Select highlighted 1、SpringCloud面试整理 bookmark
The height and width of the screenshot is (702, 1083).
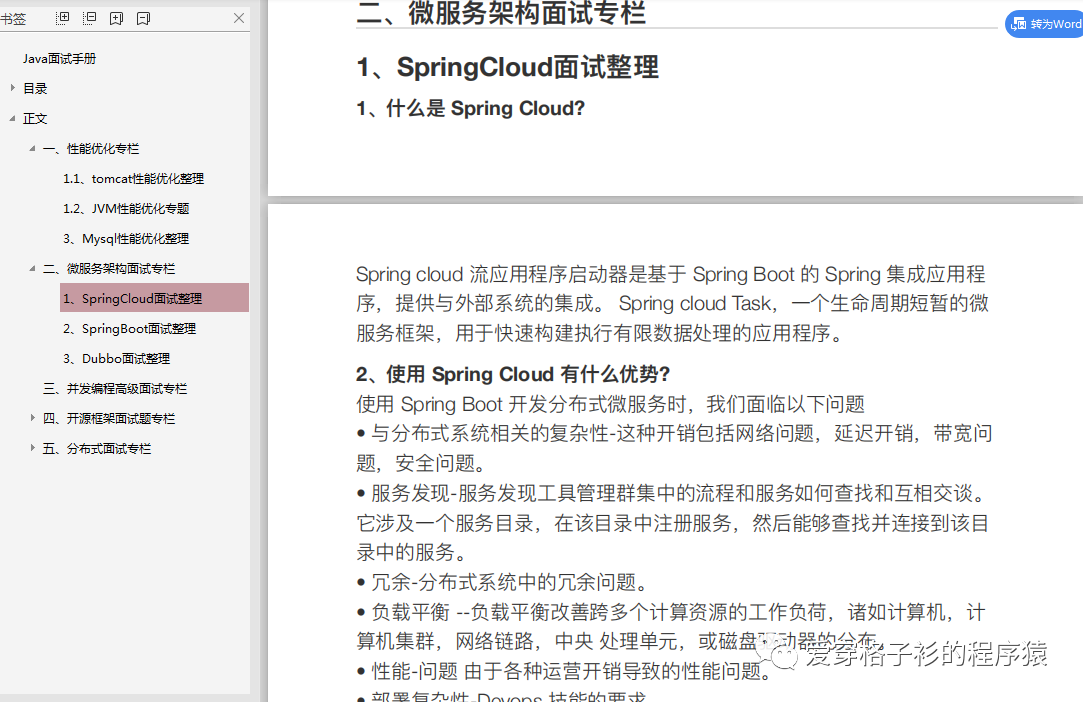click(154, 298)
